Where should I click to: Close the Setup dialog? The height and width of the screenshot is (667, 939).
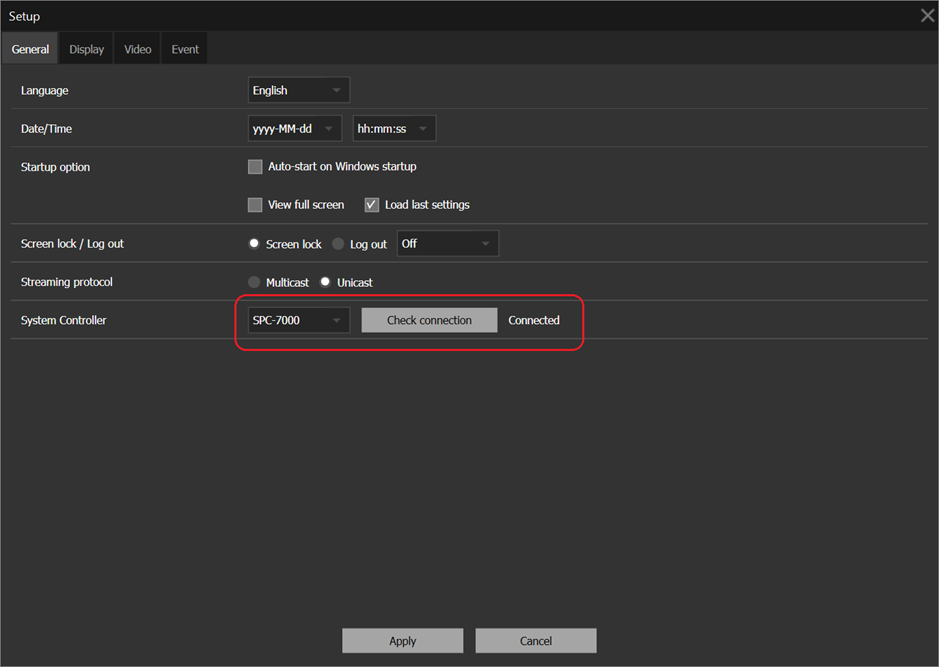click(927, 16)
